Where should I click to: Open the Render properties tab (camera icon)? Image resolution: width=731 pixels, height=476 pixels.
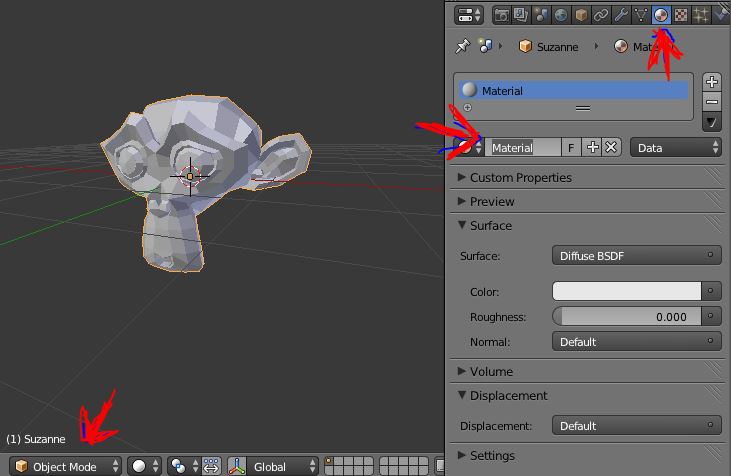(502, 15)
